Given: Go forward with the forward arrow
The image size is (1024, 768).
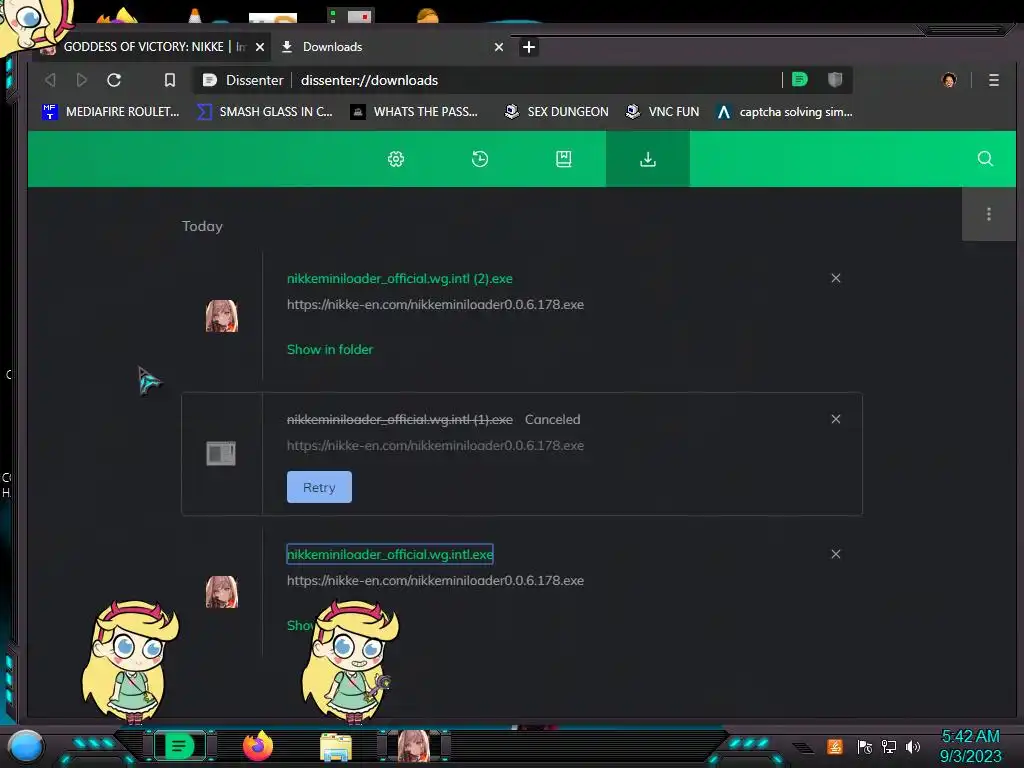Looking at the screenshot, I should [82, 80].
